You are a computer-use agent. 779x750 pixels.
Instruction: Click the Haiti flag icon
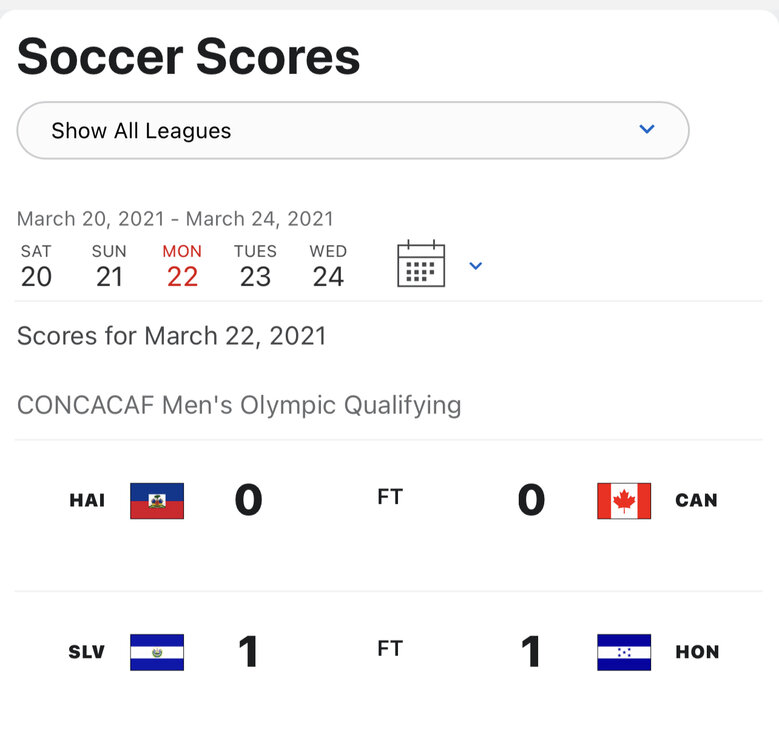[157, 500]
